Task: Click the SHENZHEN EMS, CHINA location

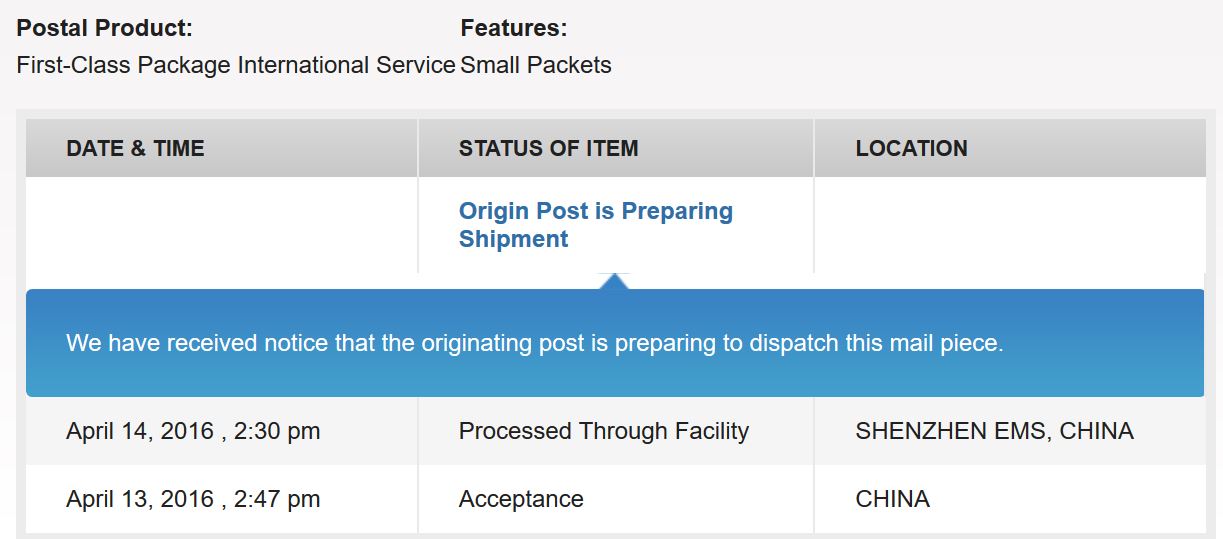Action: [994, 431]
